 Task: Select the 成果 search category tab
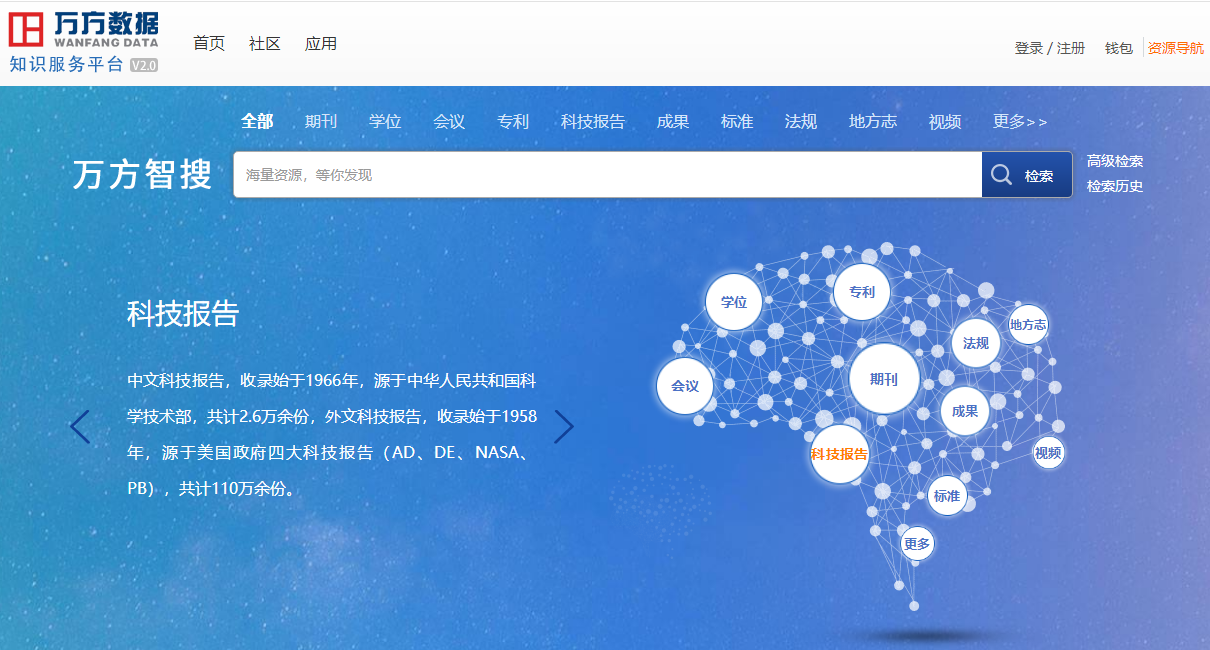673,121
